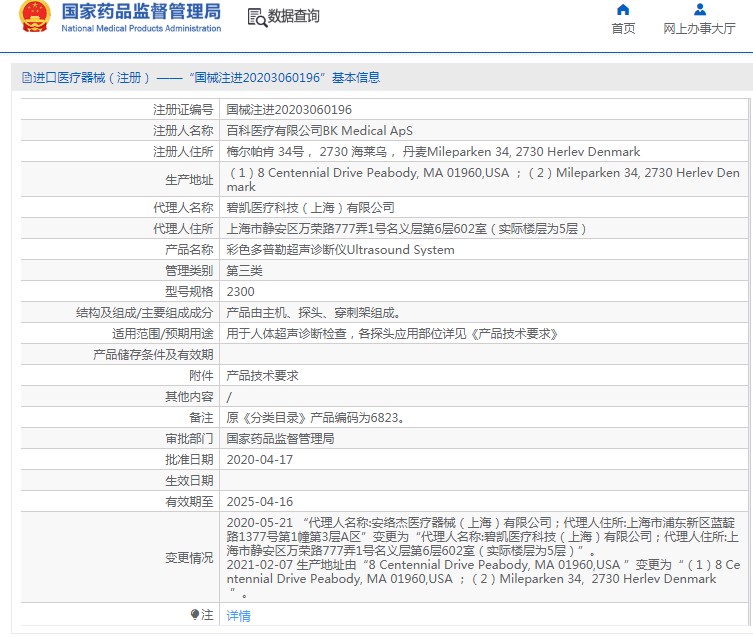Screen dimensions: 753x637
Task: Select 其他内容 slash value
Action: [229, 397]
